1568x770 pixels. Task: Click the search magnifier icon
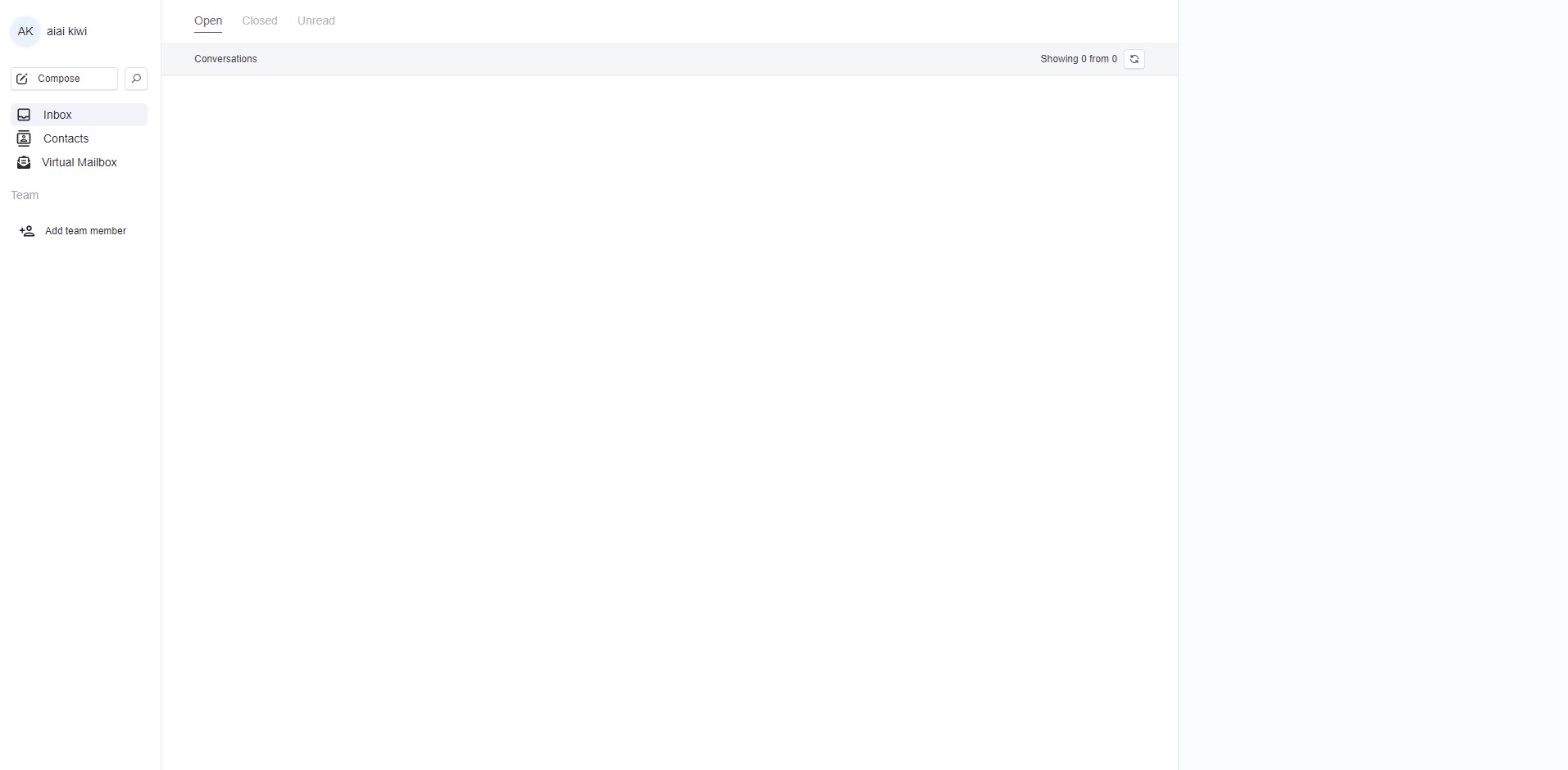(x=136, y=79)
